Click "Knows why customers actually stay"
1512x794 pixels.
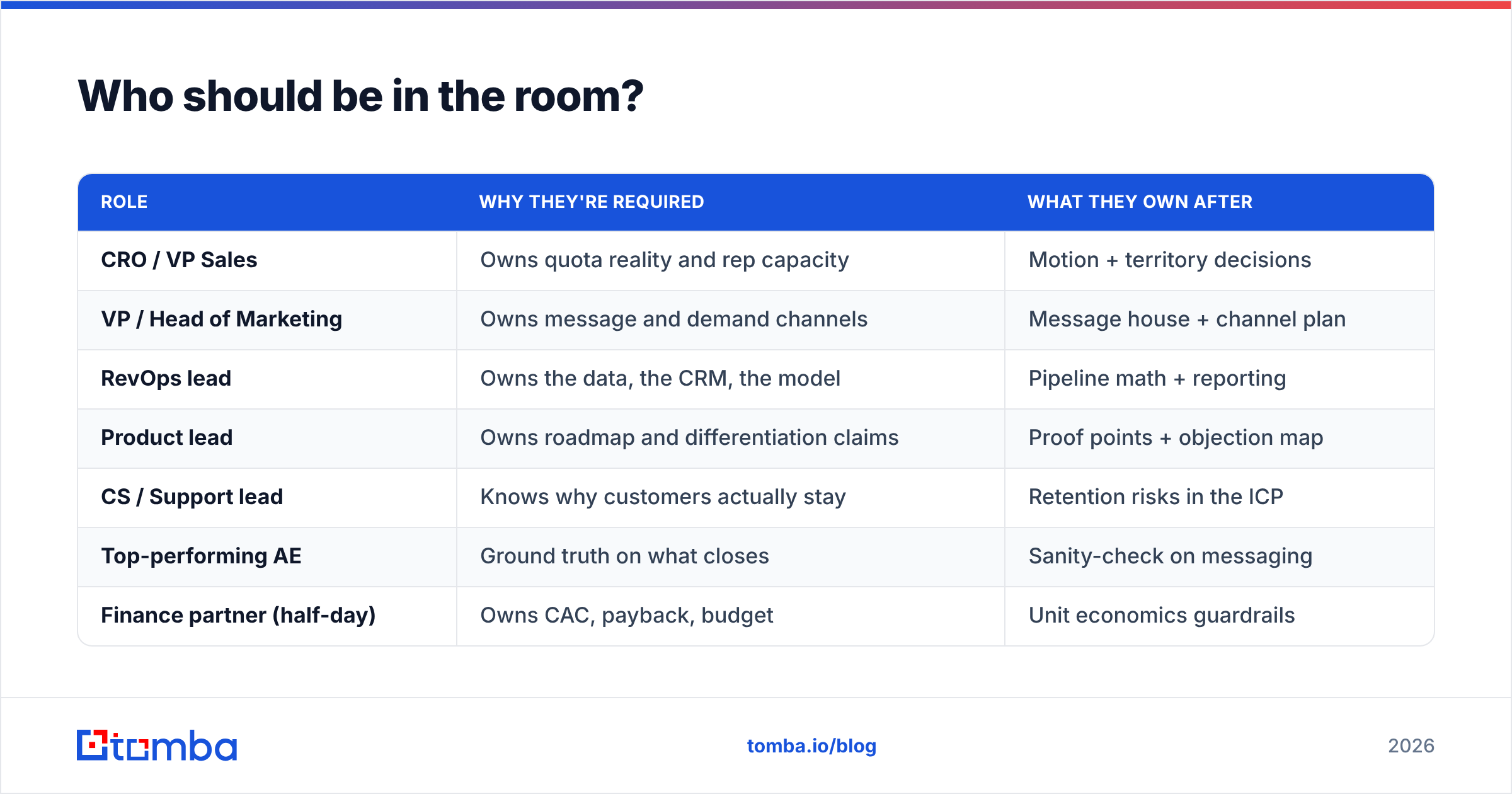point(663,497)
